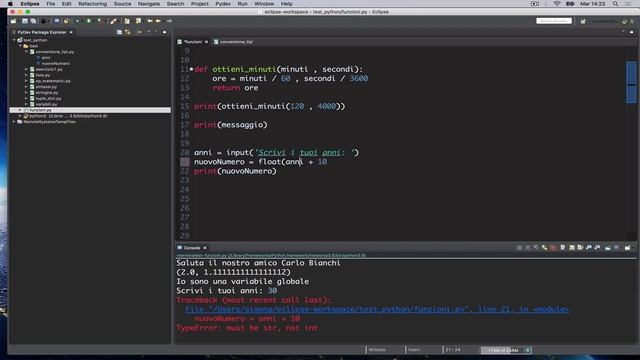Screen dimensions: 640x360
Task: Open the File menu
Action: coord(51,4)
